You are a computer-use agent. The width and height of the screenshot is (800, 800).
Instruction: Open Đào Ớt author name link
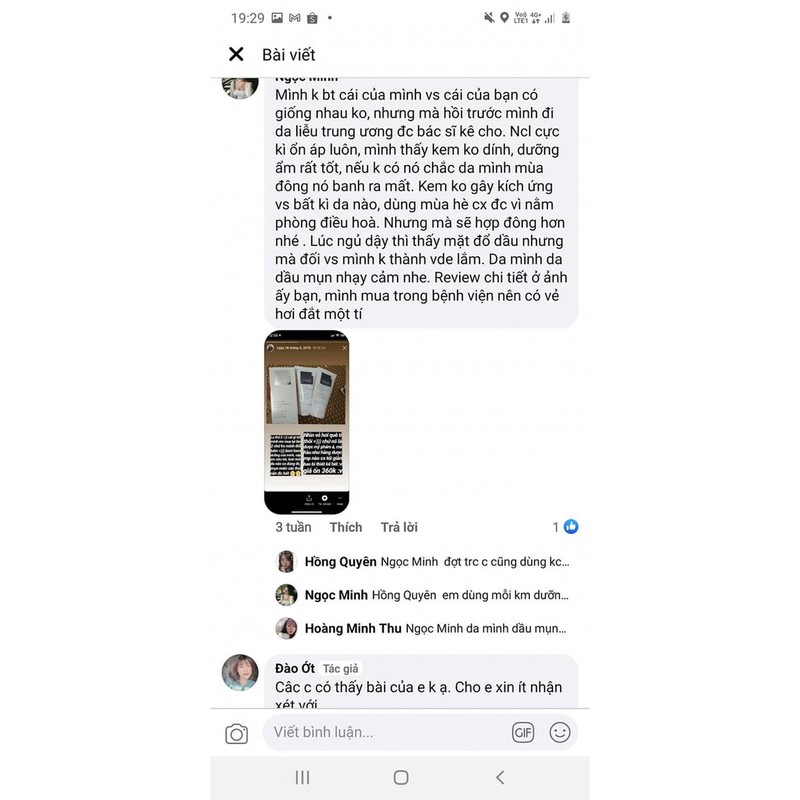[x=295, y=668]
